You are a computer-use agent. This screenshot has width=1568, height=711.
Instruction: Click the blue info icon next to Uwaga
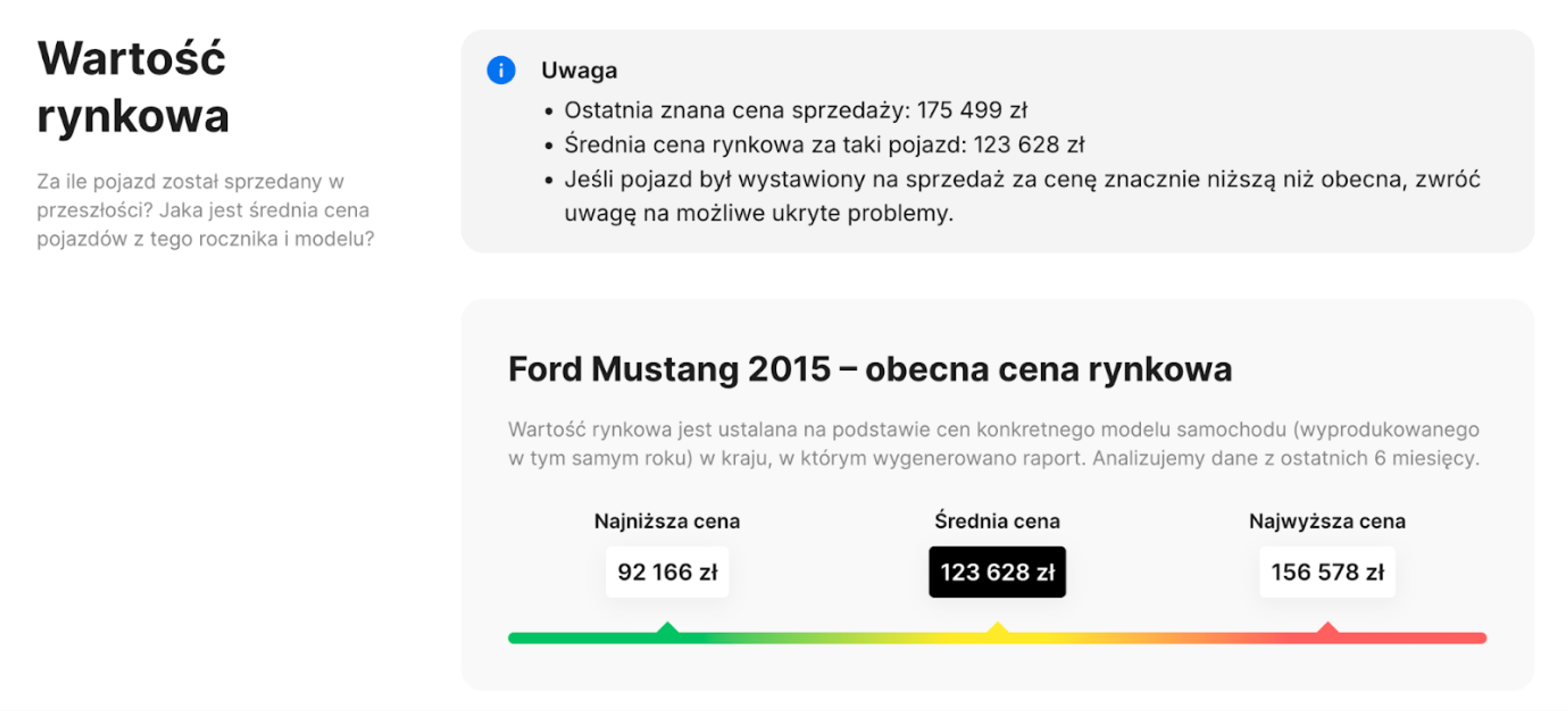(501, 70)
